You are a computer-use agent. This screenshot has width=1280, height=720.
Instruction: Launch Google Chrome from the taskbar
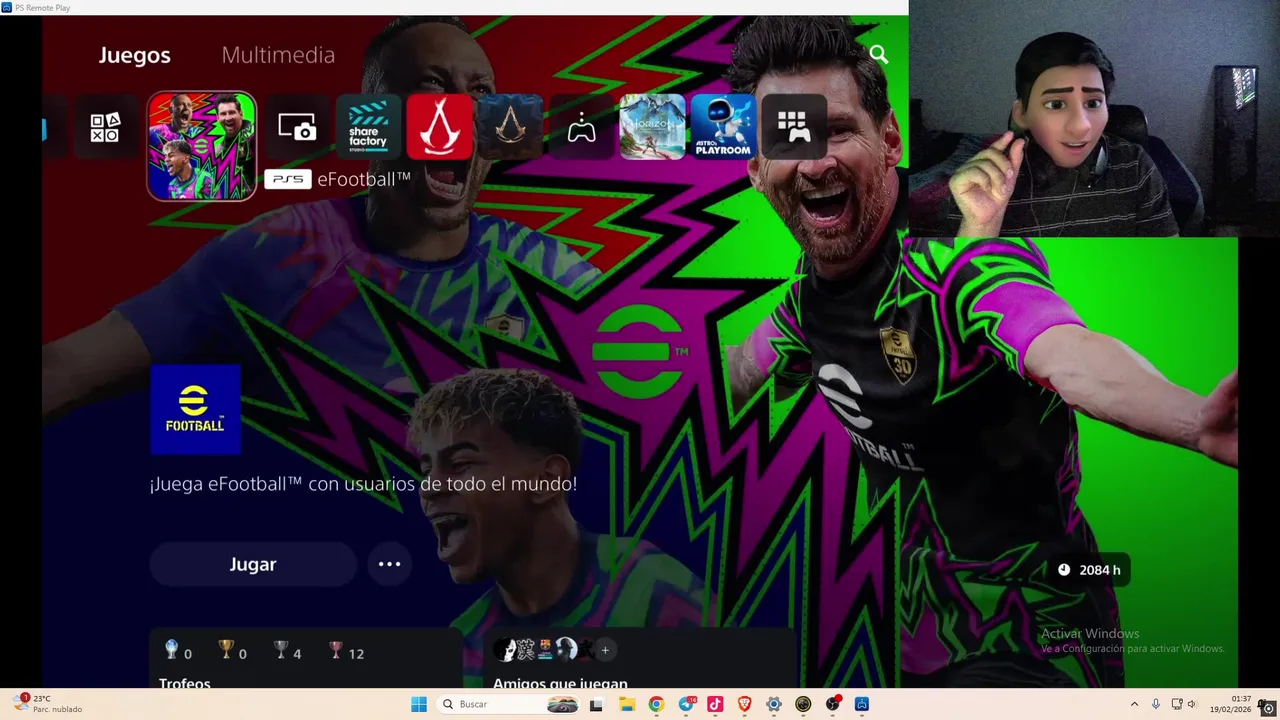tap(656, 704)
